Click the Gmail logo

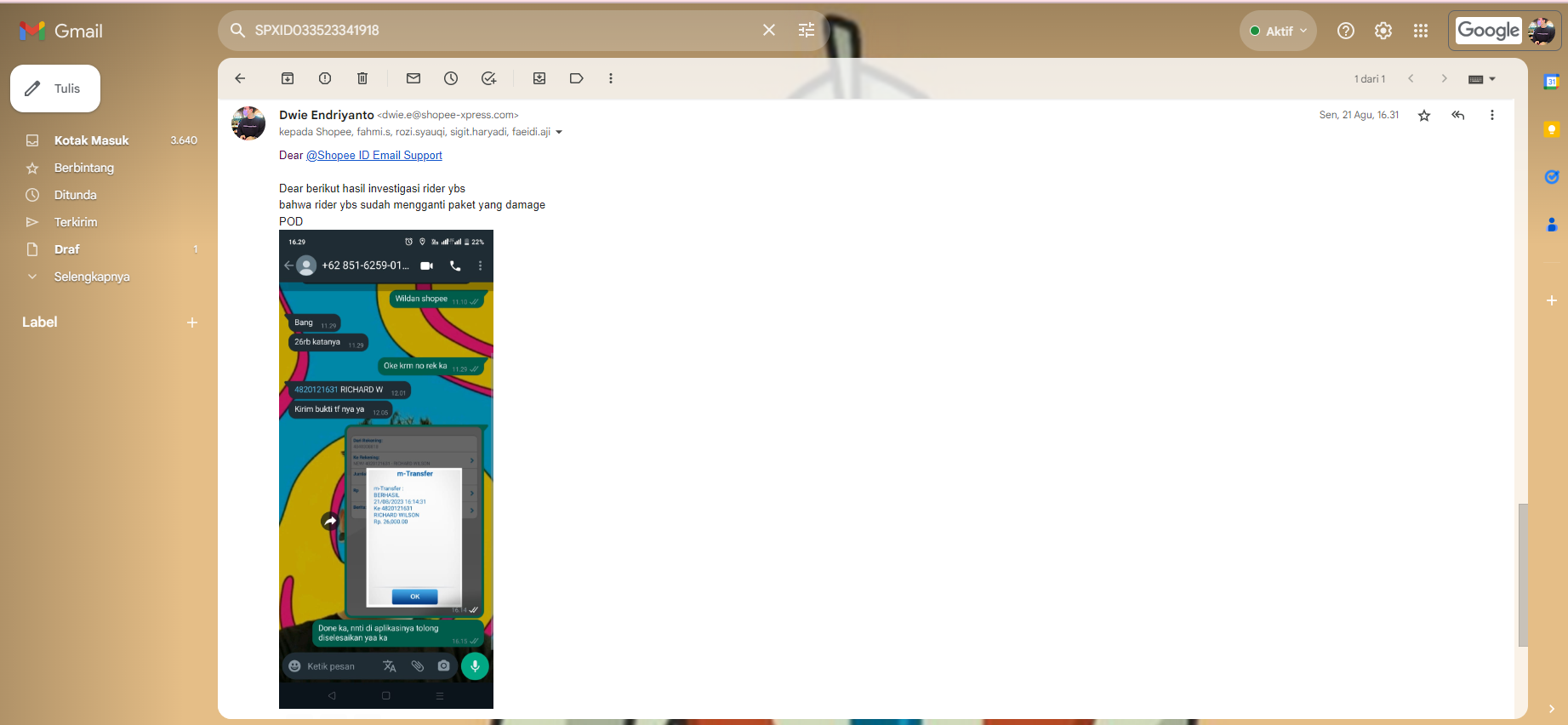[61, 31]
